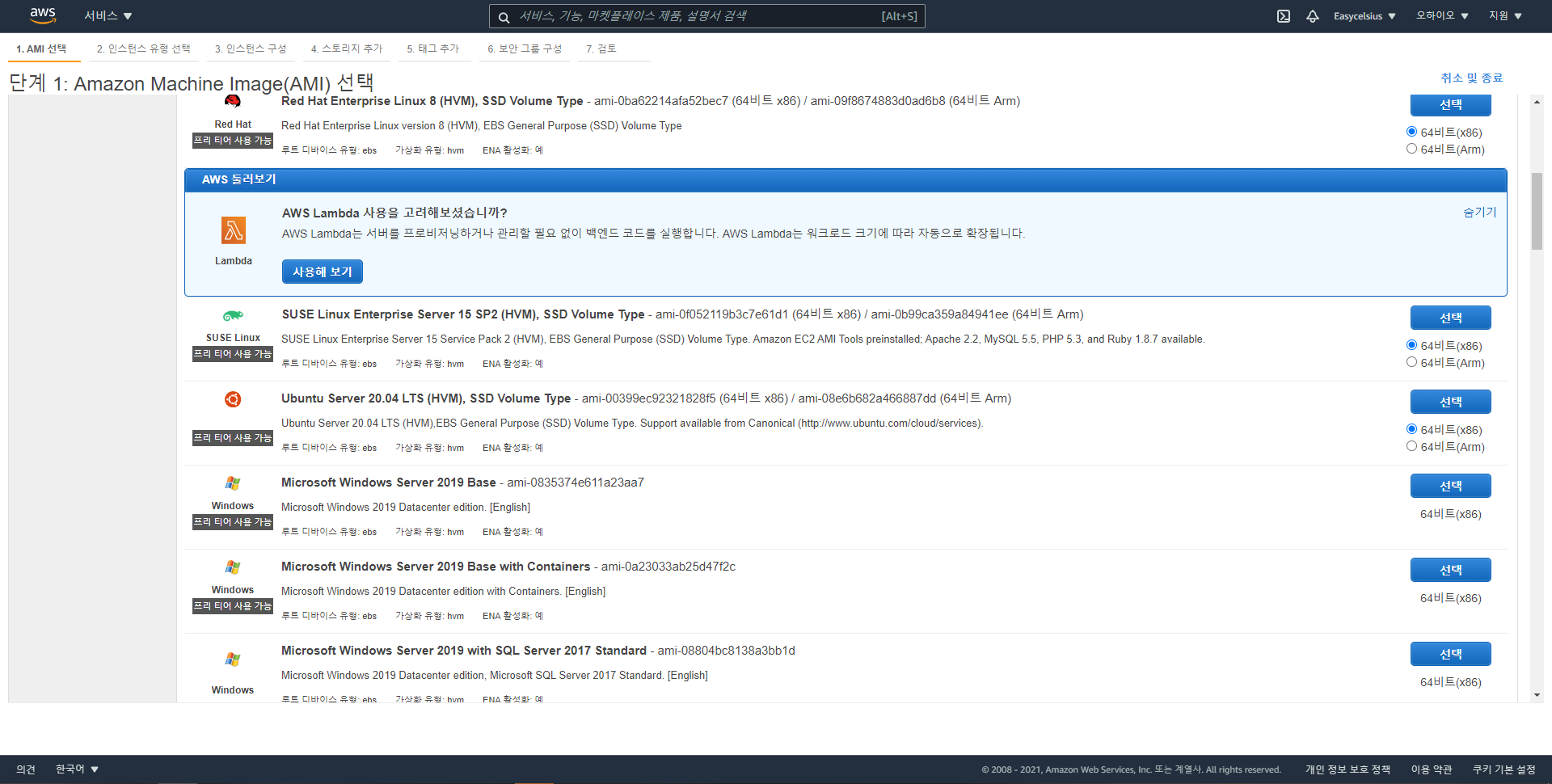Image resolution: width=1552 pixels, height=784 pixels.
Task: Click 선택 for Windows Server with Containers
Action: coord(1450,570)
